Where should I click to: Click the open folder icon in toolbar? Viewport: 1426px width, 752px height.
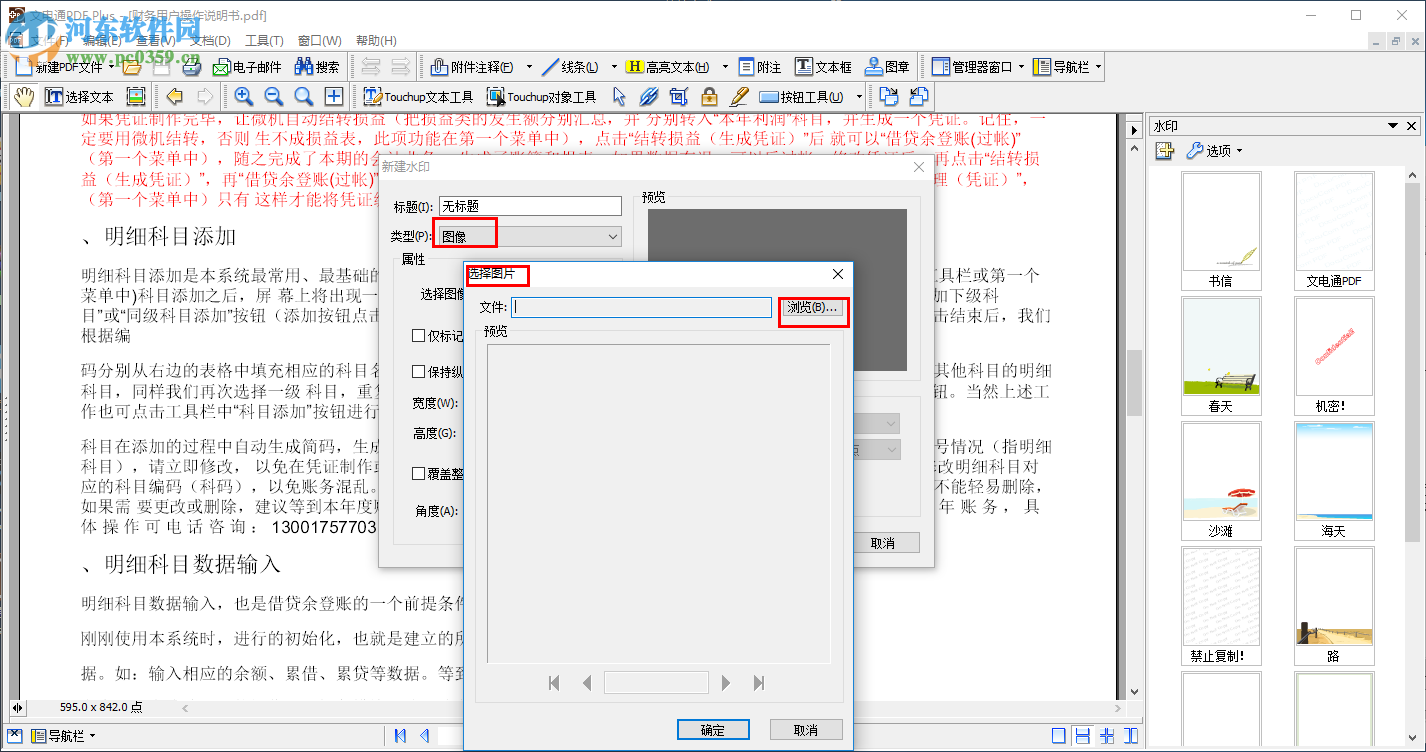pos(130,67)
